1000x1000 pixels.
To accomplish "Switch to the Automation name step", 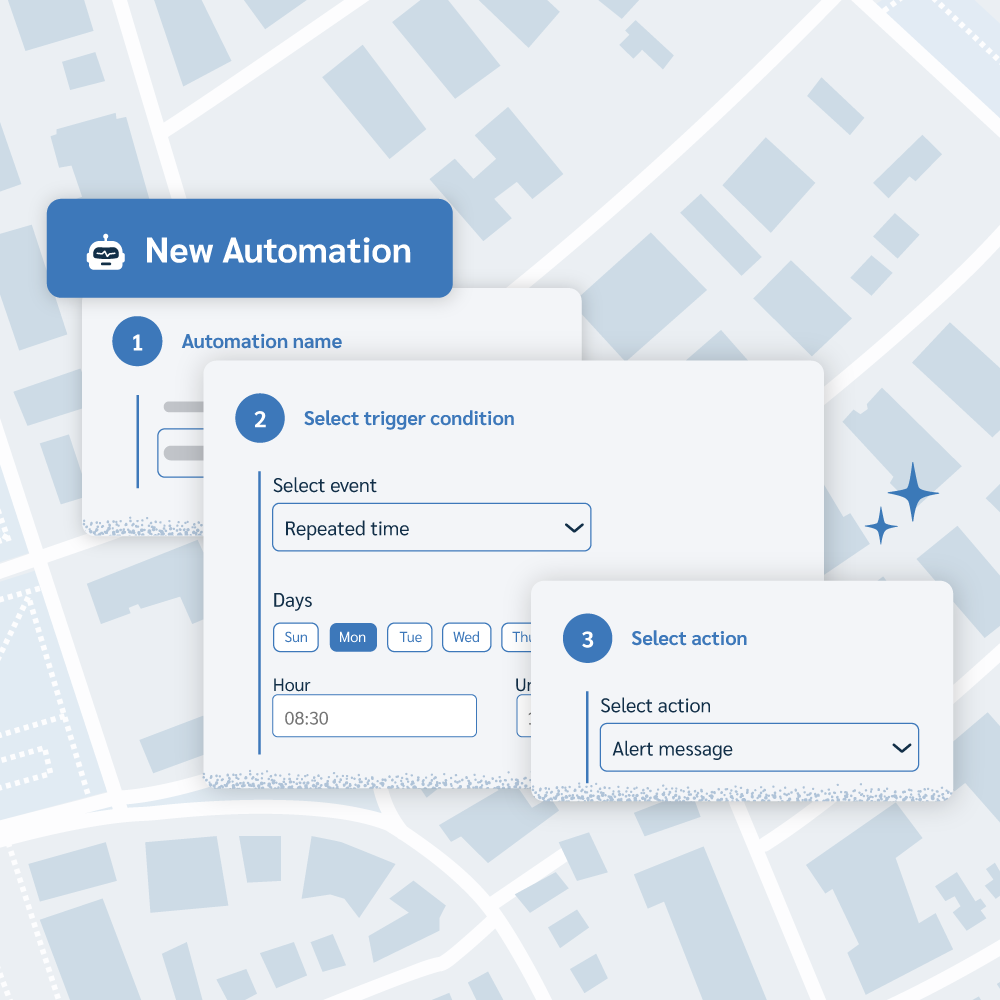I will point(261,341).
